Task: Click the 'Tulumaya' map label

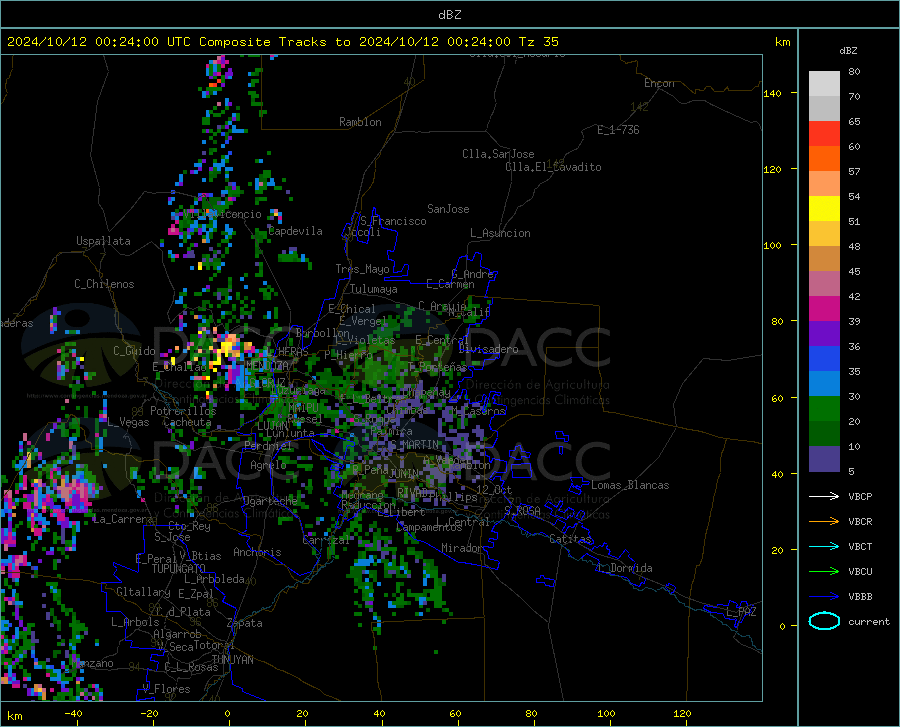Action: tap(374, 289)
